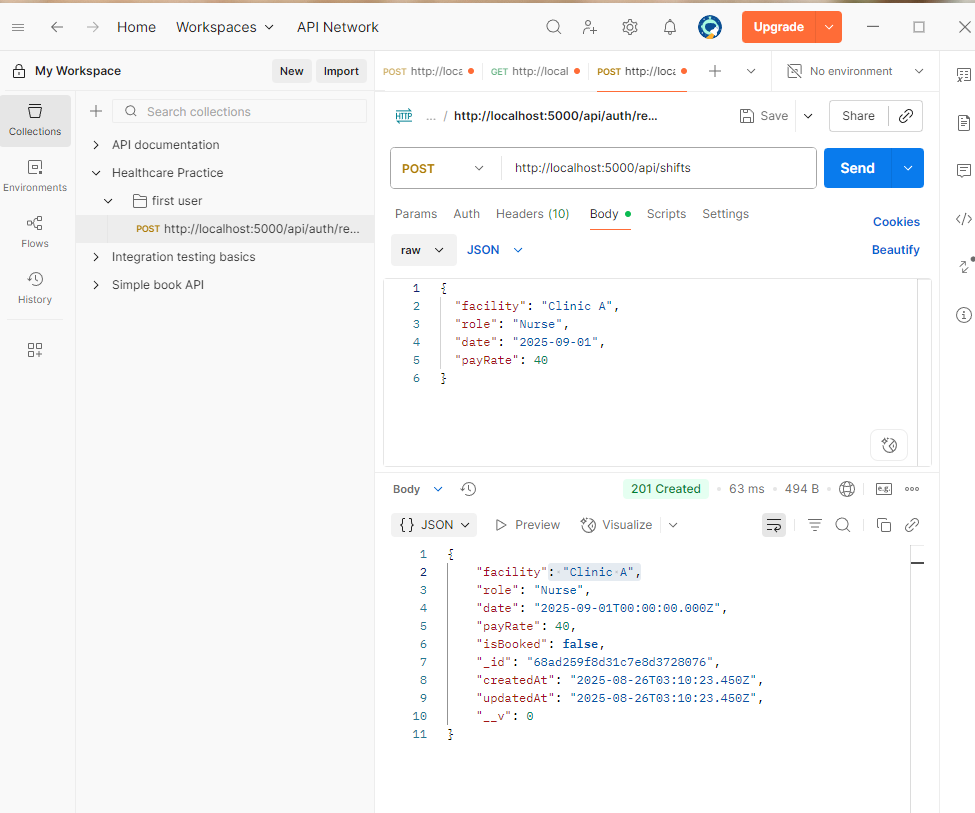Open the Environments sidebar section
This screenshot has width=975, height=813.
(35, 177)
